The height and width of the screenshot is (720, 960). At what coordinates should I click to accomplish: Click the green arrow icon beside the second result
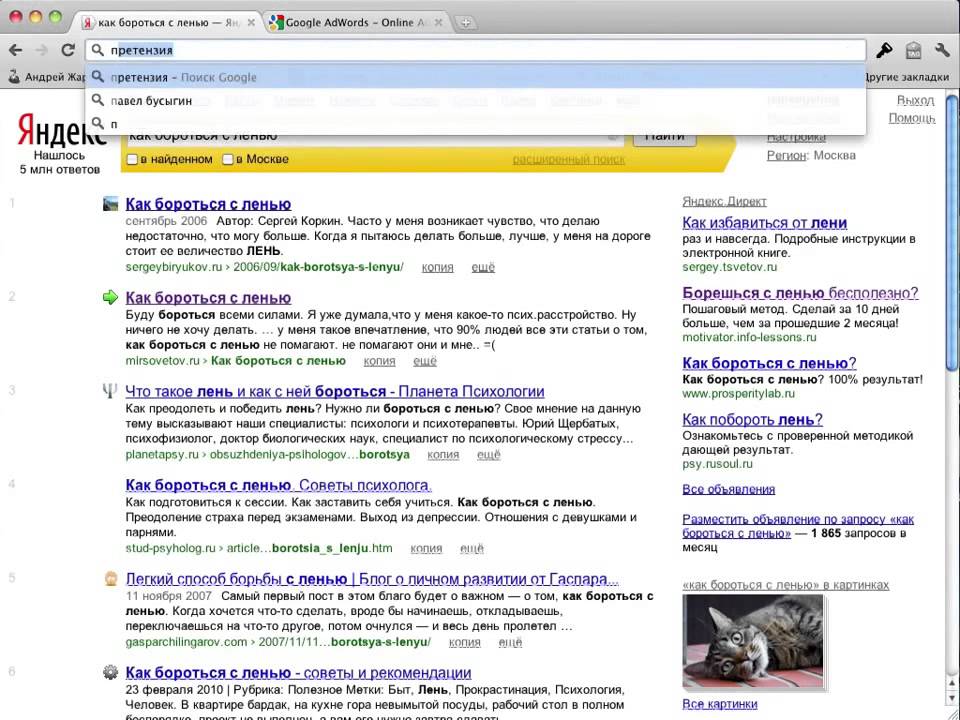click(x=110, y=298)
